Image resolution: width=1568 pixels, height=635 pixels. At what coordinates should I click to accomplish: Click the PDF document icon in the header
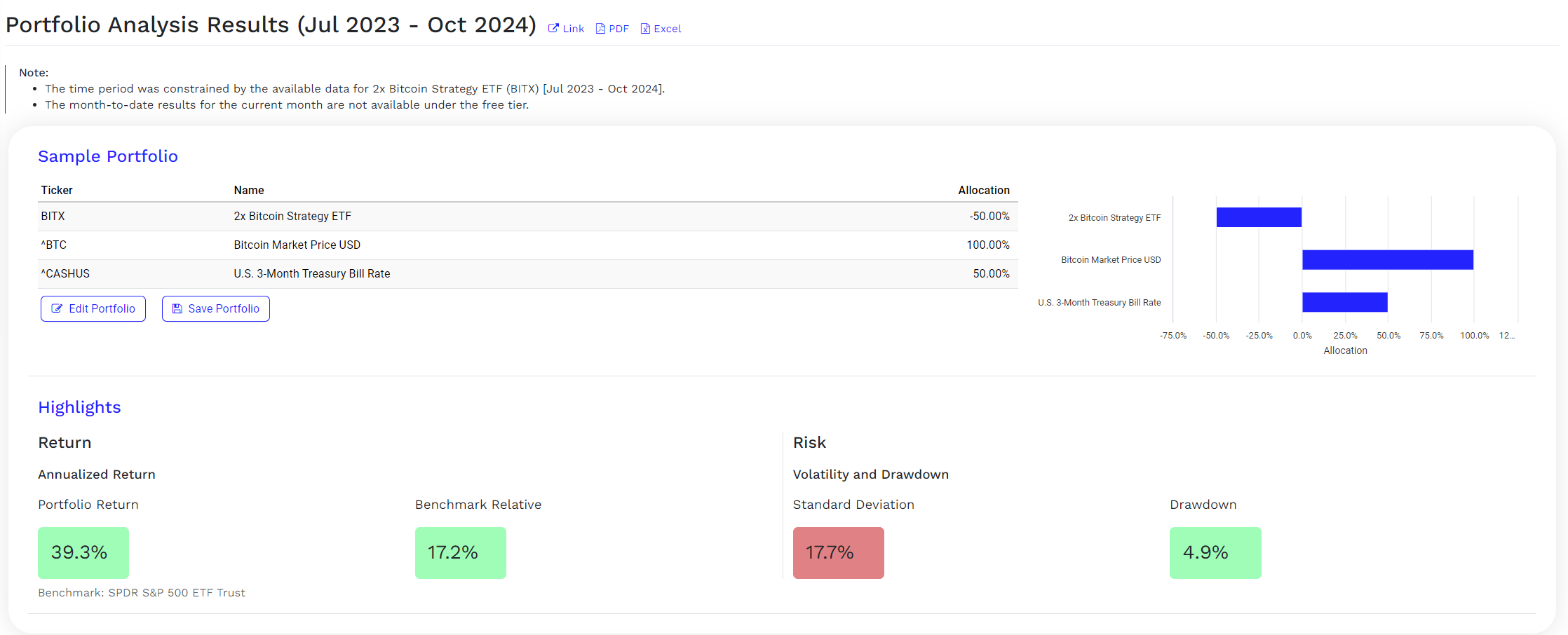pos(600,28)
